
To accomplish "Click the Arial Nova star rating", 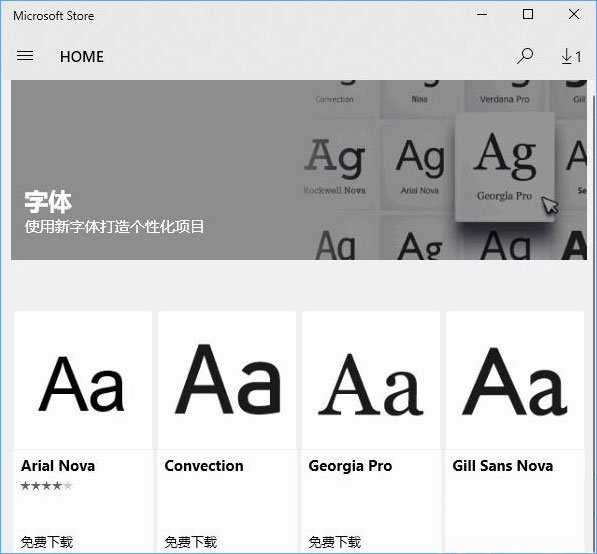I will [46, 485].
